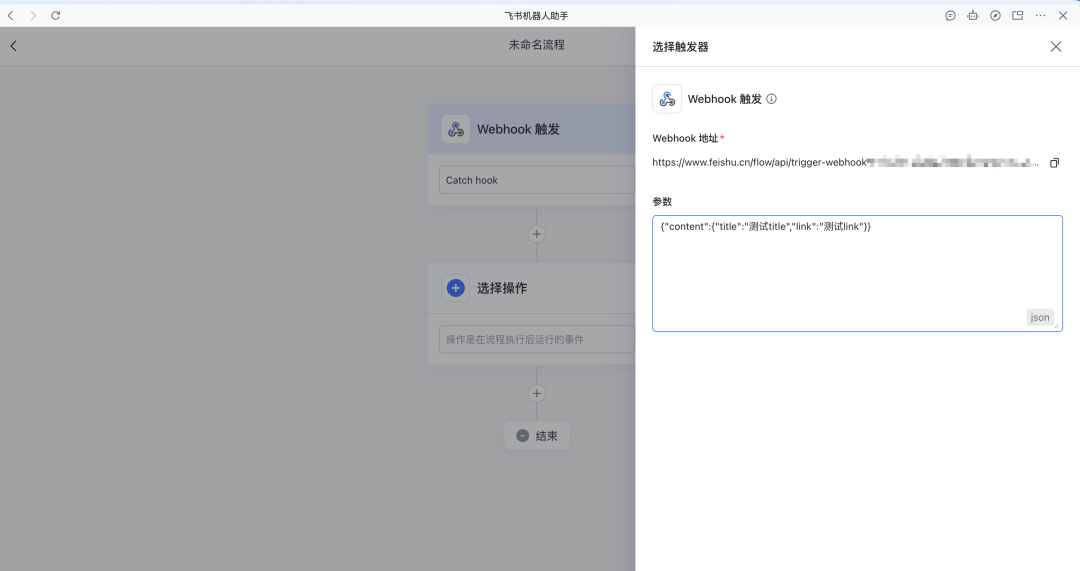Click the Webhook icon in the trigger panel
This screenshot has width=1080, height=571.
(x=667, y=99)
